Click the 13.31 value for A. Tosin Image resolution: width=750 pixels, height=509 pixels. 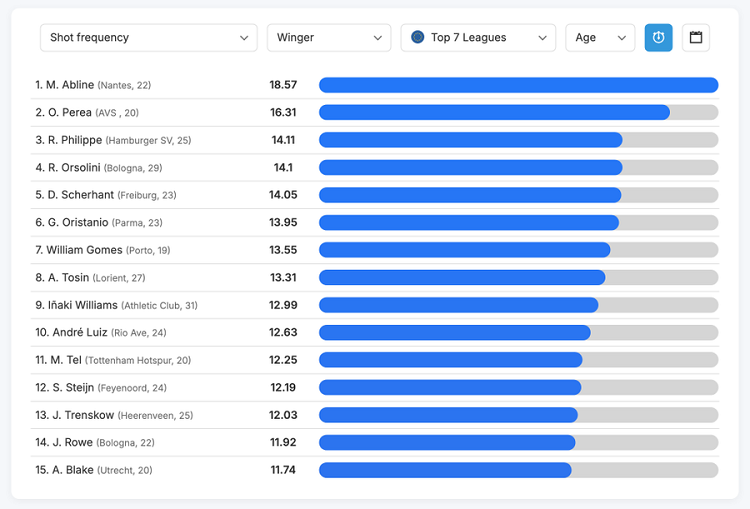tap(283, 277)
